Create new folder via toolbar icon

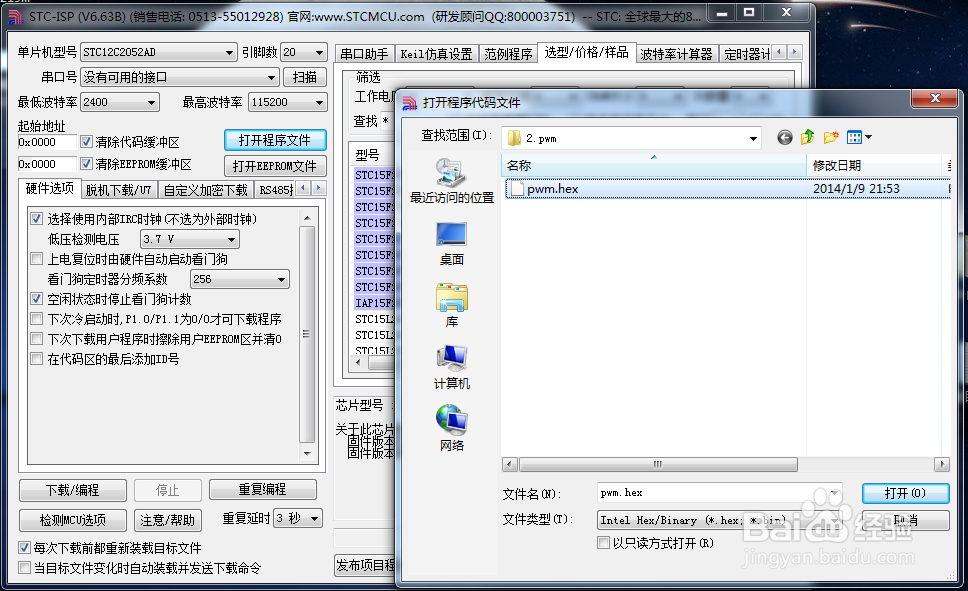tap(831, 138)
